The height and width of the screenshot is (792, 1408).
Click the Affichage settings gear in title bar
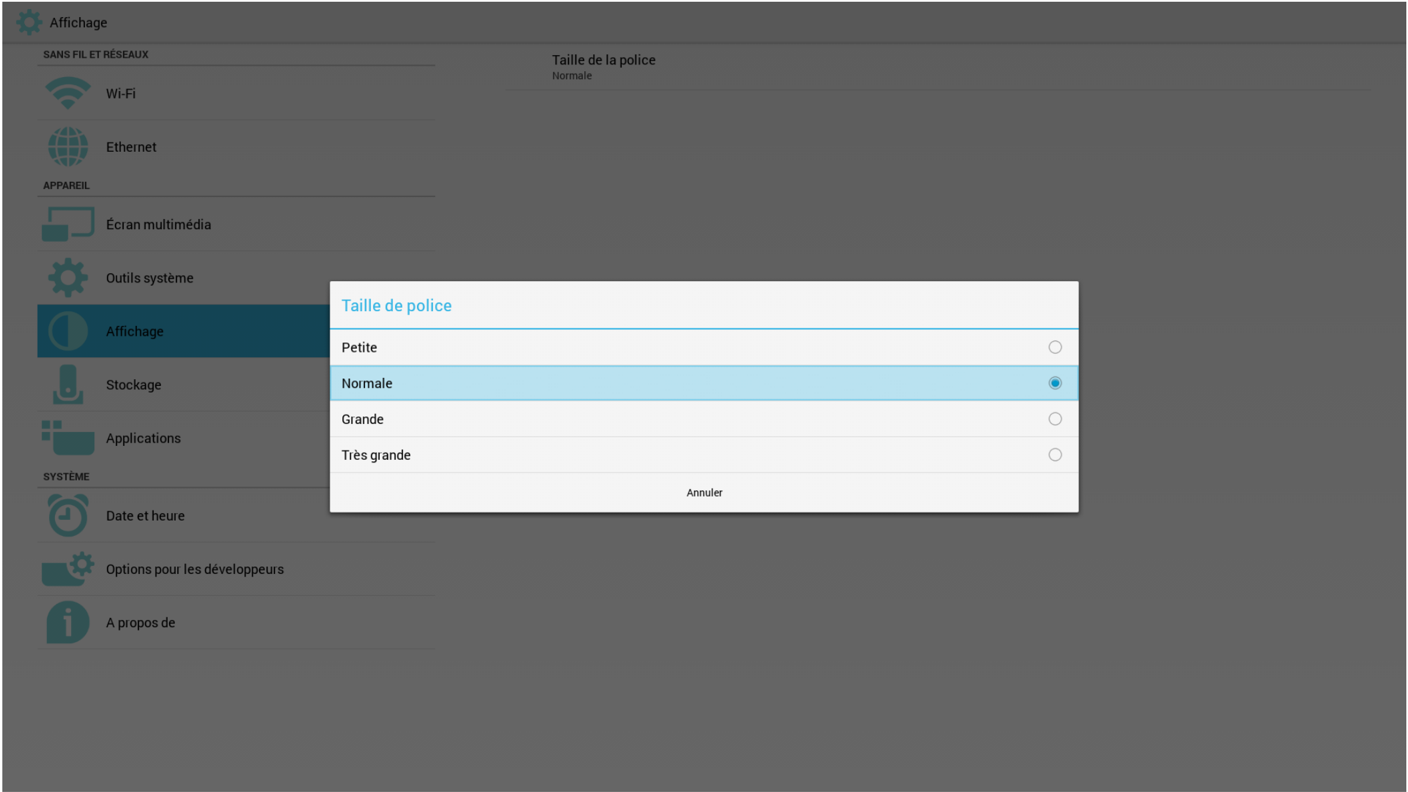(x=29, y=22)
